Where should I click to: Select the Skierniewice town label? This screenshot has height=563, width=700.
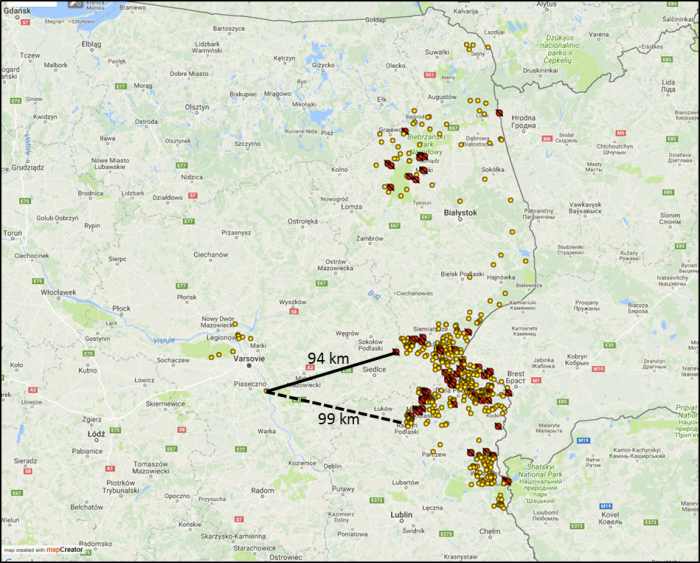(x=165, y=404)
